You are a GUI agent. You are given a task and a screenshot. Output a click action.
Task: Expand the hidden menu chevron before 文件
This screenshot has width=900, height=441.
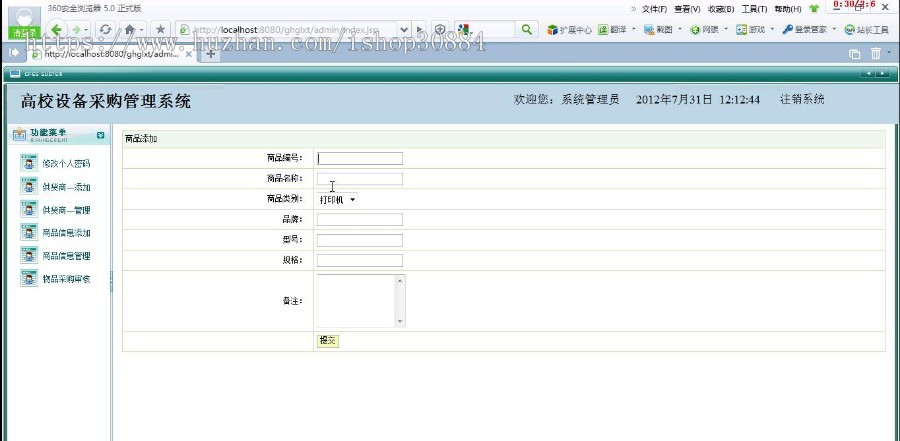pos(634,9)
